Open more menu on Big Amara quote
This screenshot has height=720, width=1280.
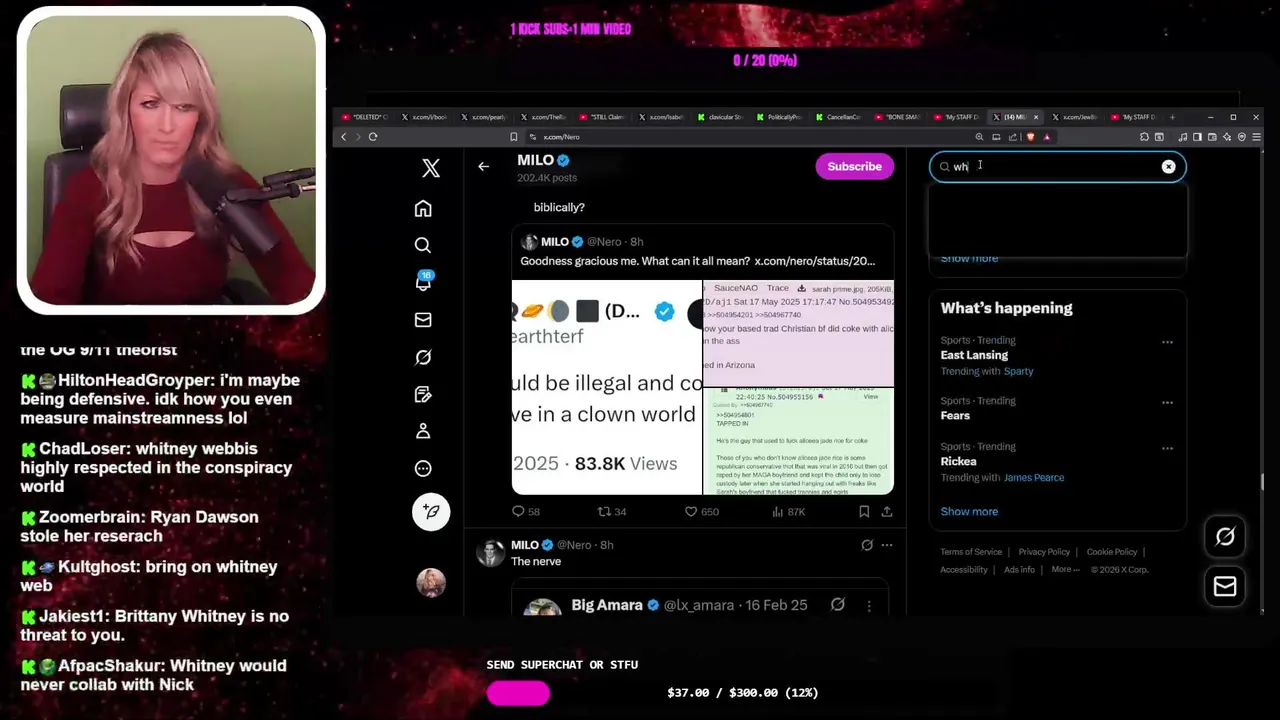[x=869, y=605]
